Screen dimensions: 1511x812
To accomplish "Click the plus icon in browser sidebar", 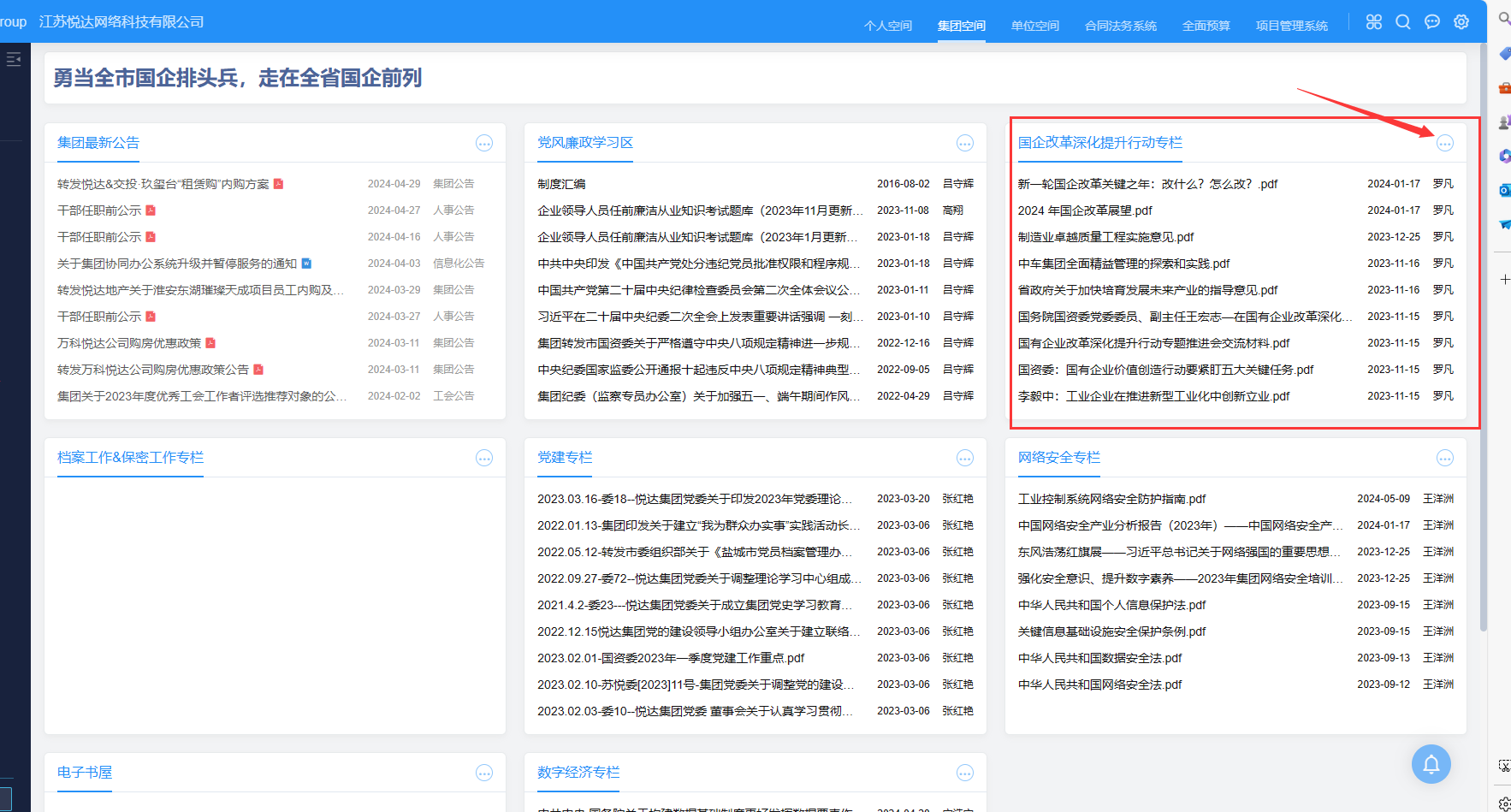I will [1504, 280].
